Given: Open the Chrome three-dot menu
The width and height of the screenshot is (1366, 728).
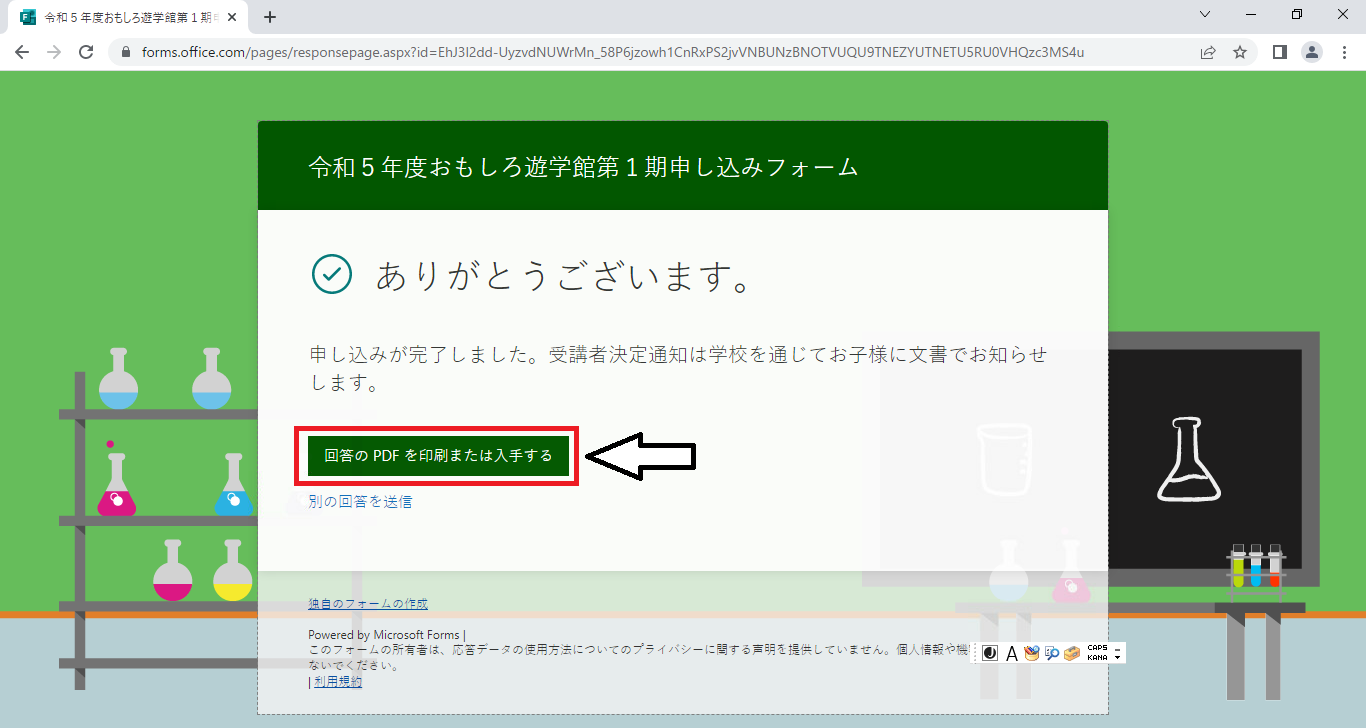Looking at the screenshot, I should pos(1344,52).
